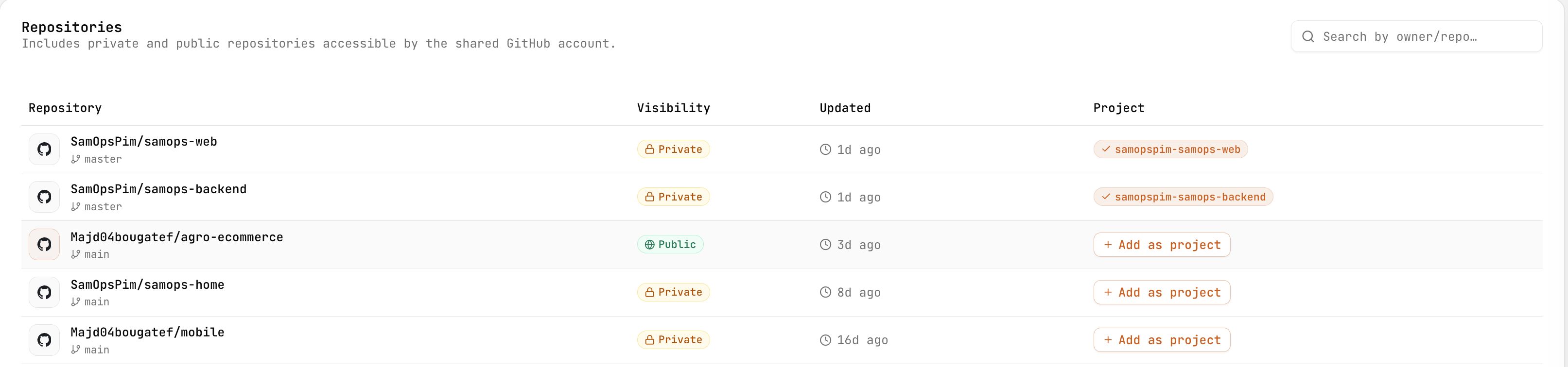
Task: Click the branch icon beside main for agro-ecommerce
Action: (75, 254)
